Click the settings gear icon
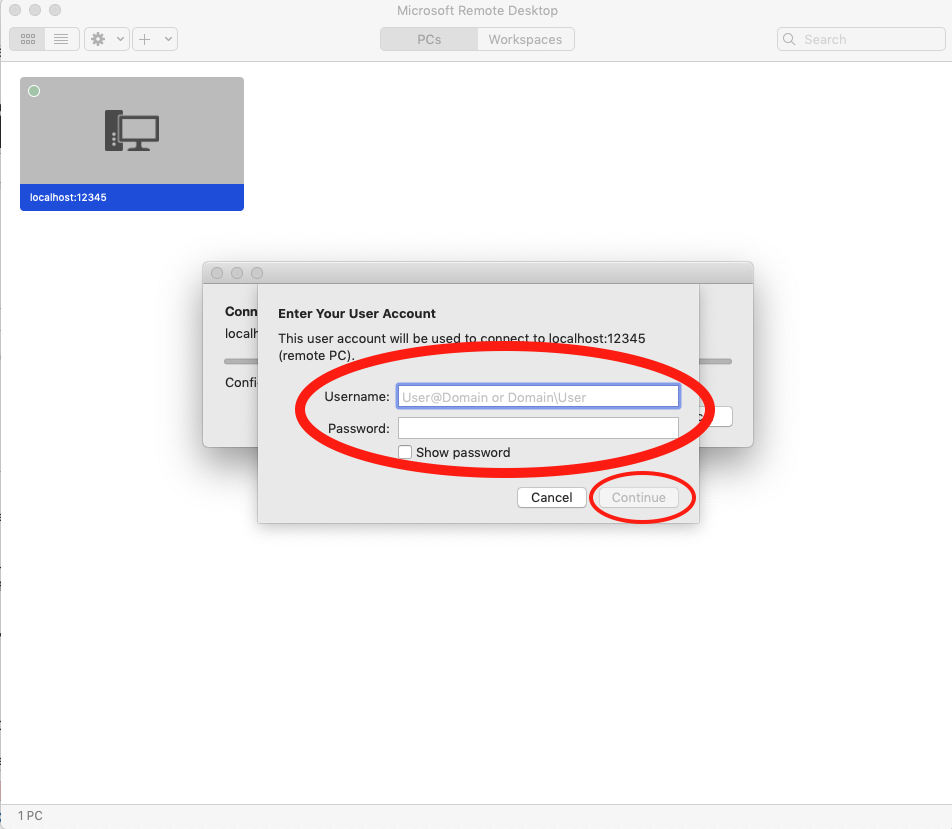The height and width of the screenshot is (829, 952). (98, 39)
